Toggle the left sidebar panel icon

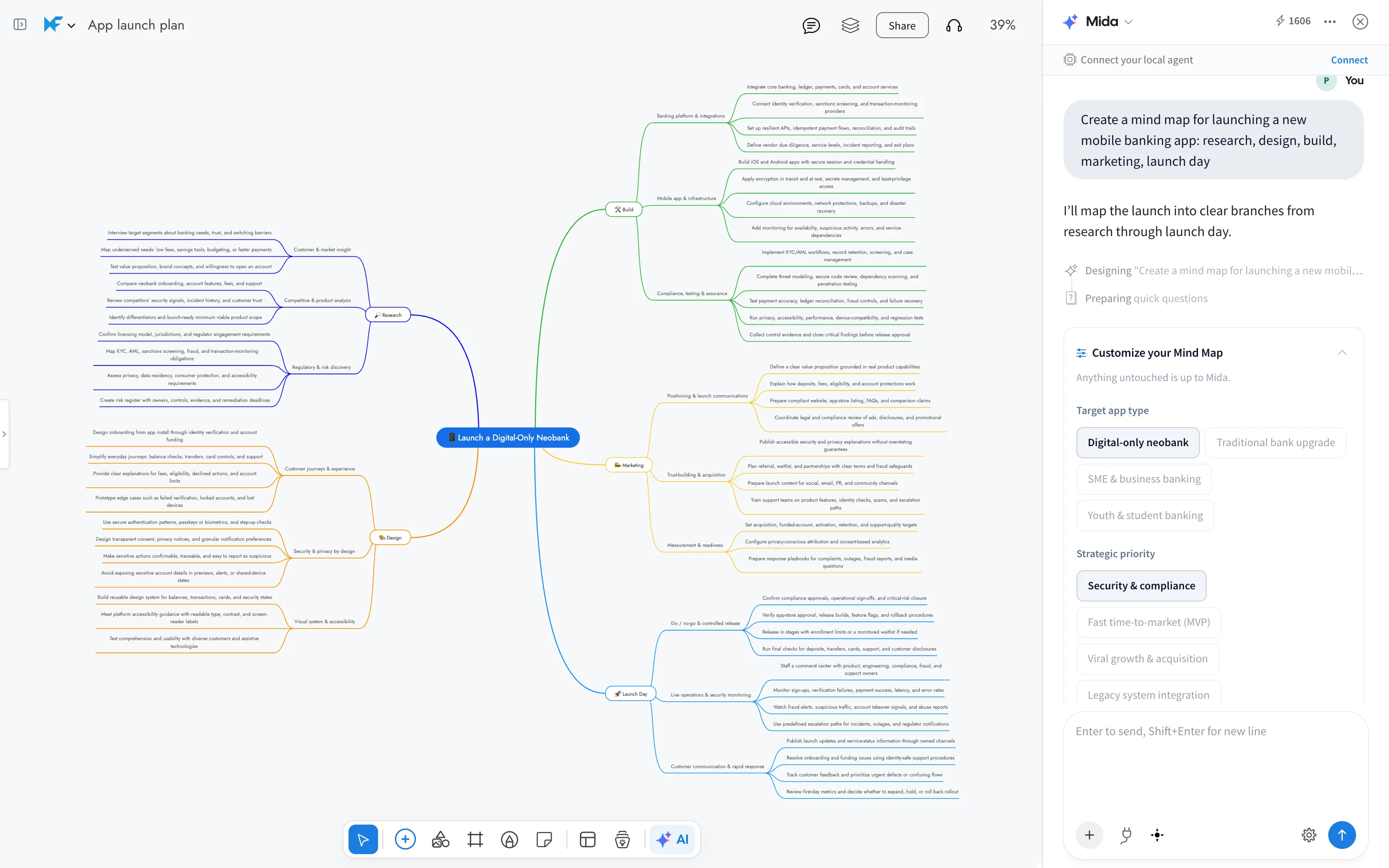(20, 25)
